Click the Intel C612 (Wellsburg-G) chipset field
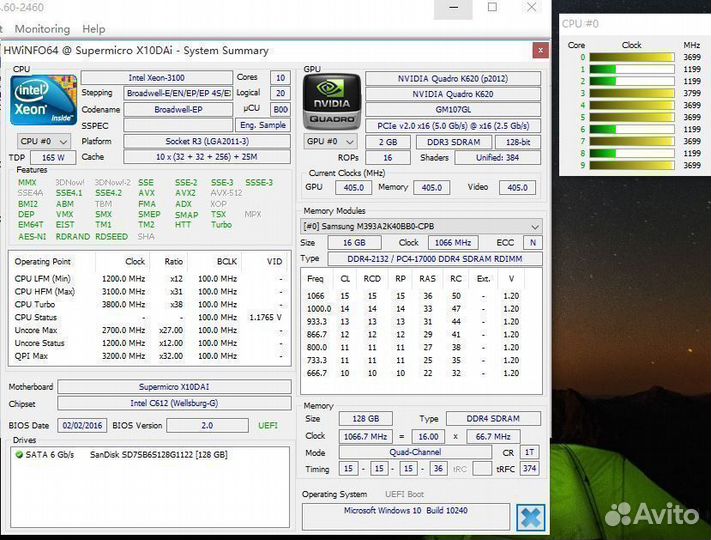This screenshot has width=711, height=540. pos(174,403)
